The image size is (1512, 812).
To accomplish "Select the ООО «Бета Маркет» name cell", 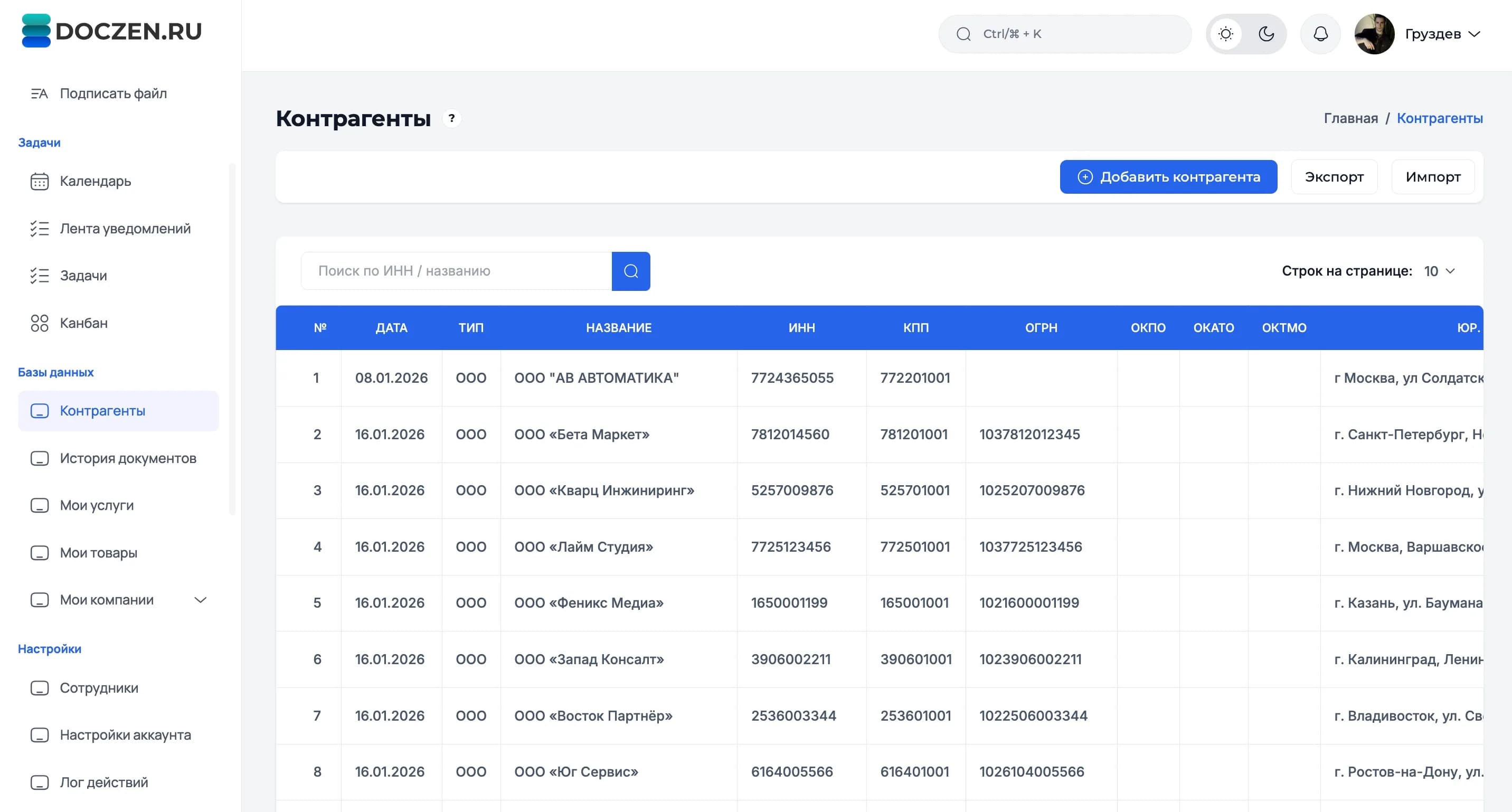I will 619,435.
